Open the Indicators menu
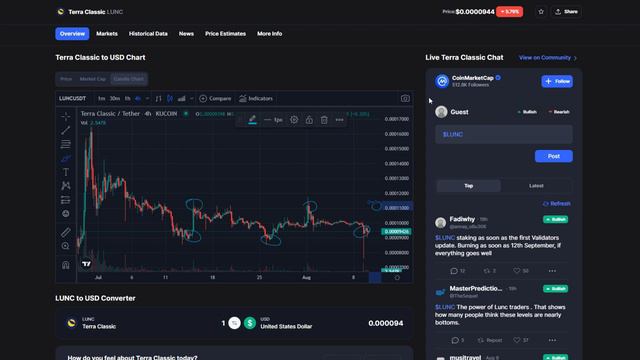640x360 pixels. (256, 98)
